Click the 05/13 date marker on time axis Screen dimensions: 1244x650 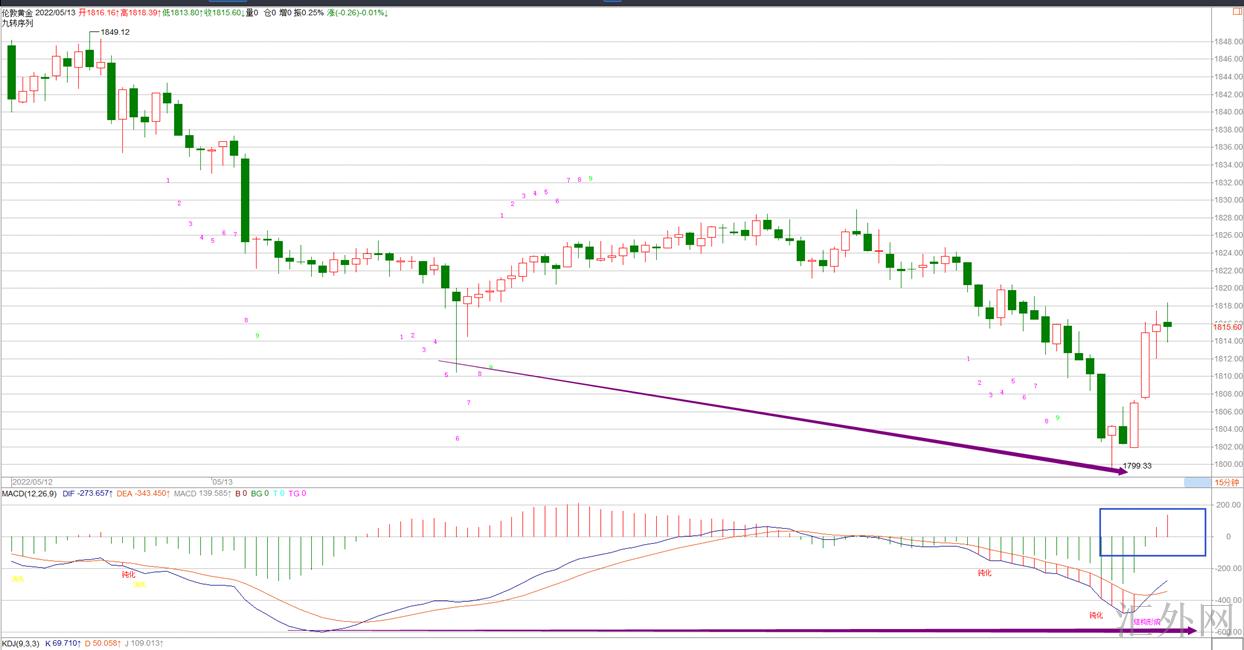[220, 481]
